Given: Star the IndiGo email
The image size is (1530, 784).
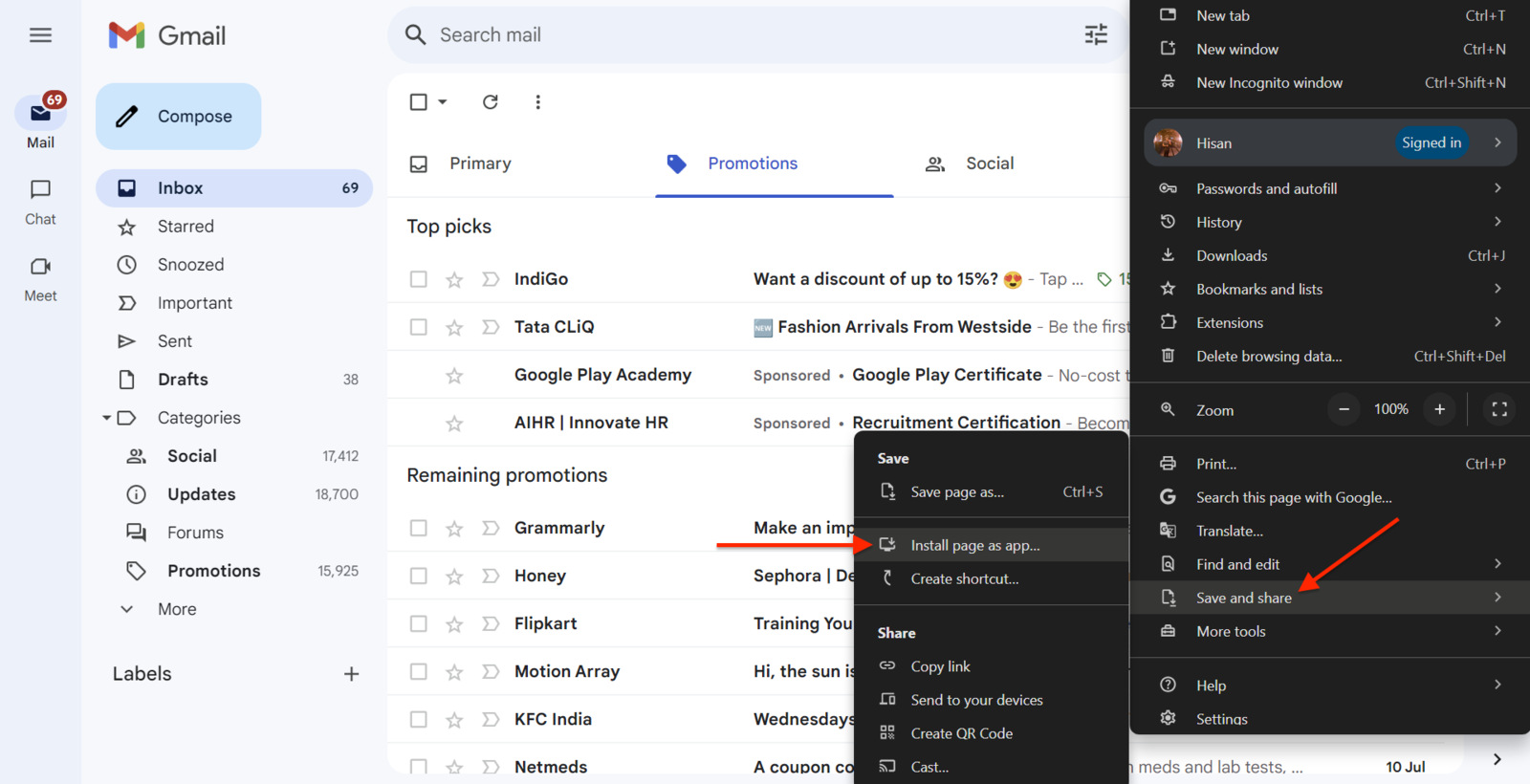Looking at the screenshot, I should [x=454, y=279].
